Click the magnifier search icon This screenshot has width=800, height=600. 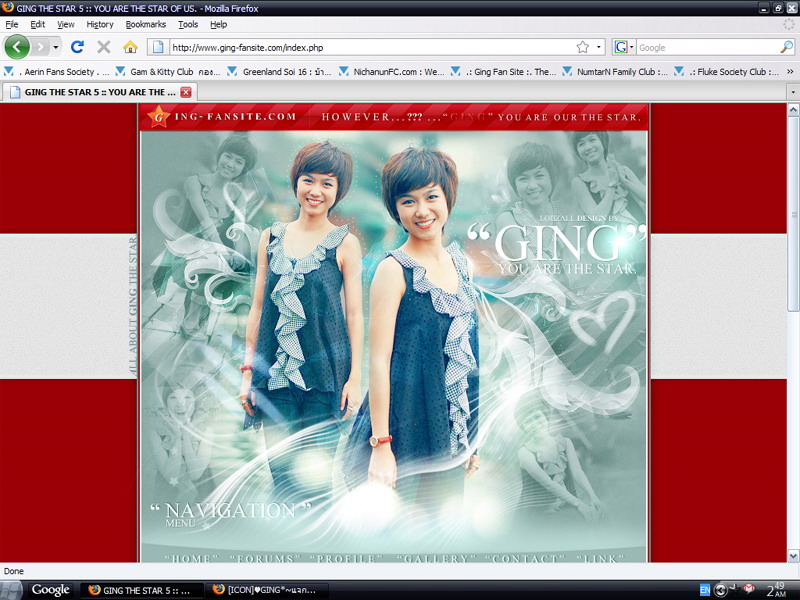[x=786, y=47]
